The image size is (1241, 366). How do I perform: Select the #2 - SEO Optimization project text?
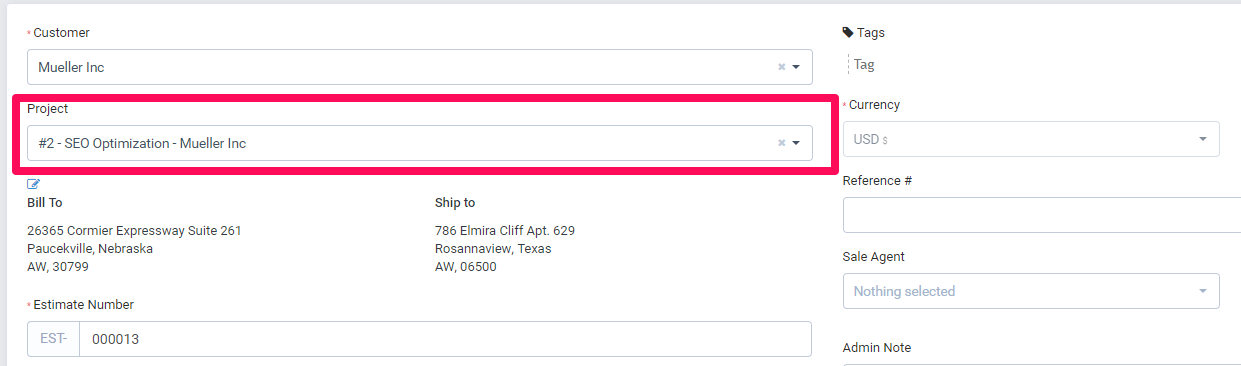point(142,143)
